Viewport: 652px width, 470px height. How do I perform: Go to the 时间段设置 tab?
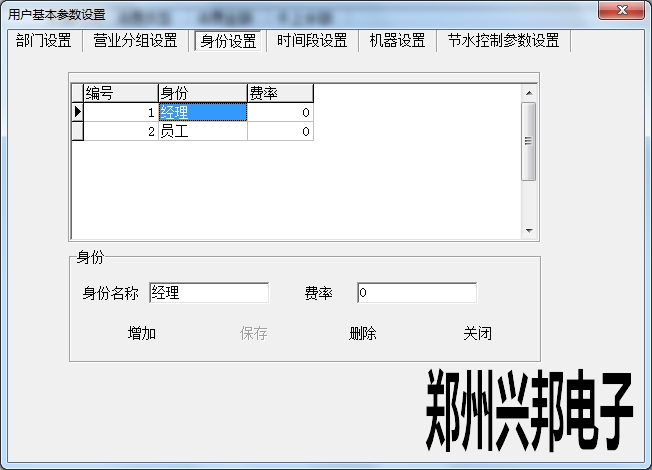tap(312, 41)
